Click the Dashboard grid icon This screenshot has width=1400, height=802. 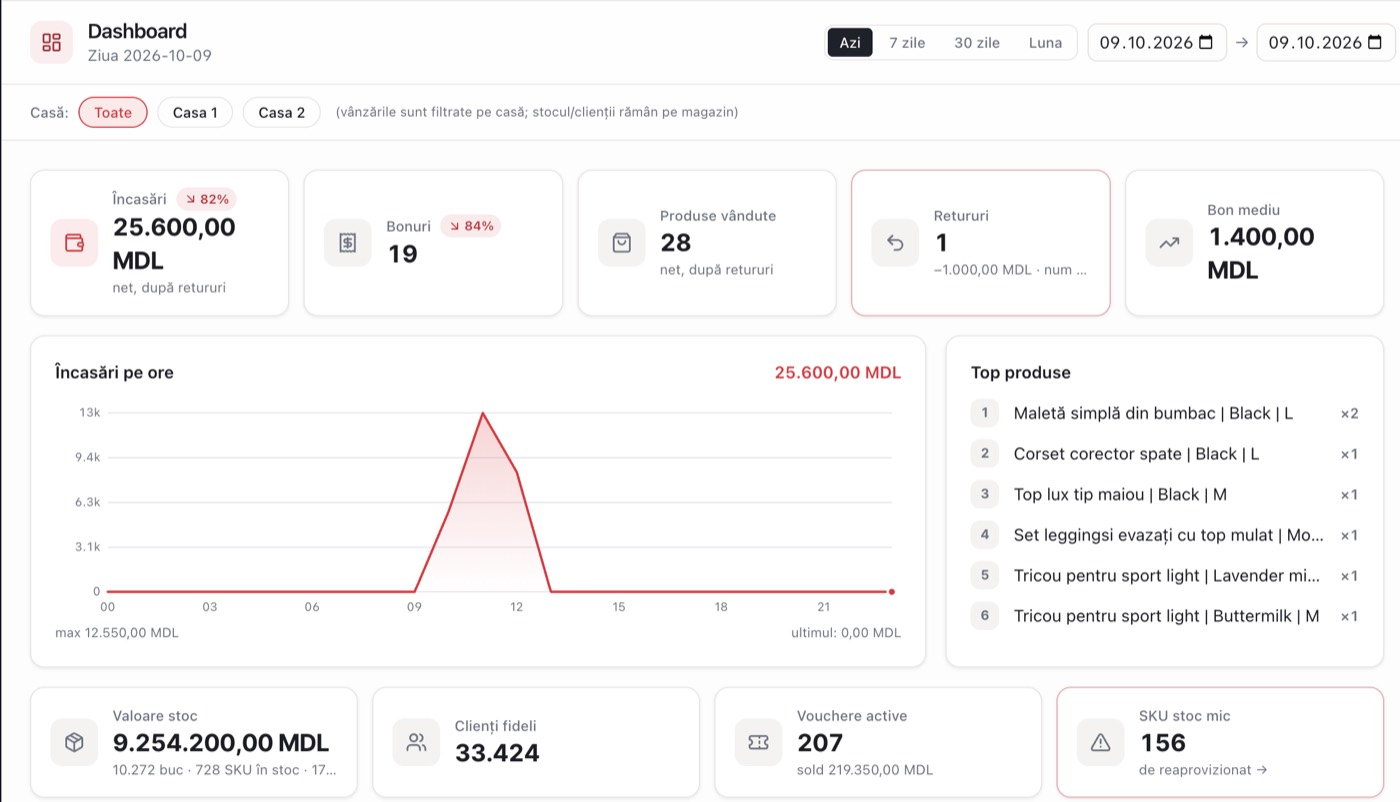tap(51, 42)
